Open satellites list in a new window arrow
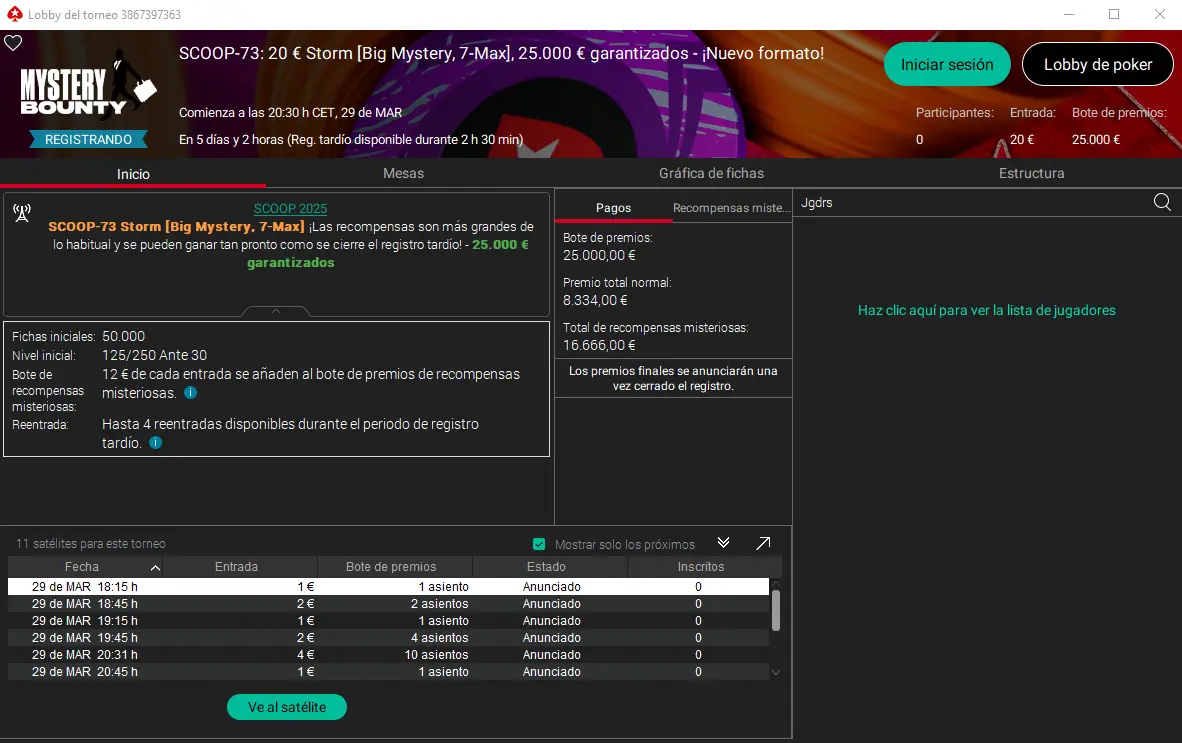The width and height of the screenshot is (1182, 743). click(x=763, y=543)
